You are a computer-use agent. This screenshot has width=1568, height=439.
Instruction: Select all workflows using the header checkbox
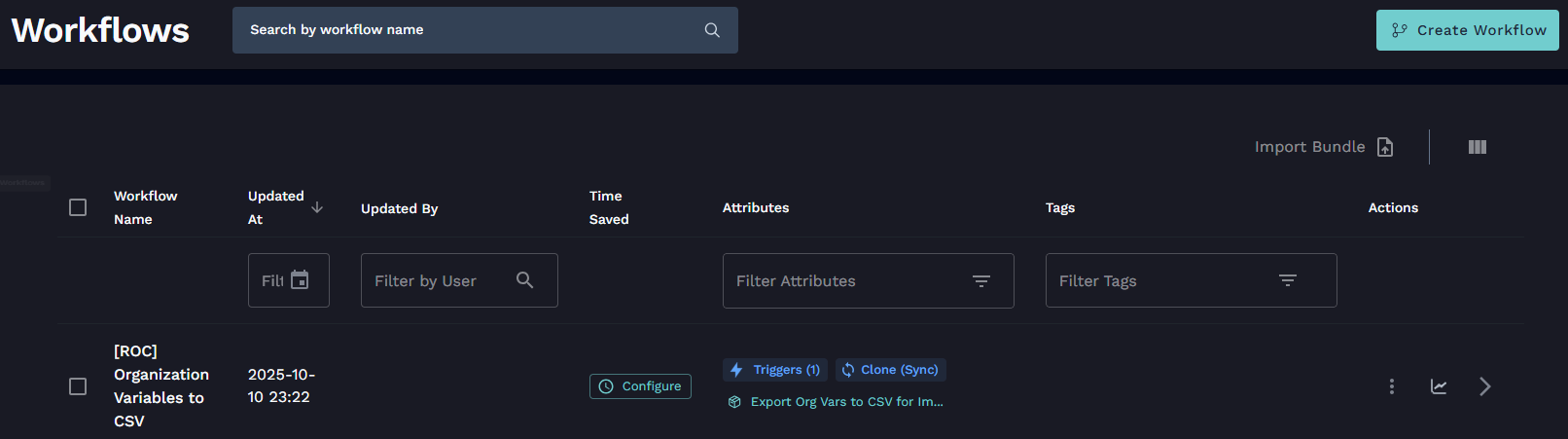78,207
